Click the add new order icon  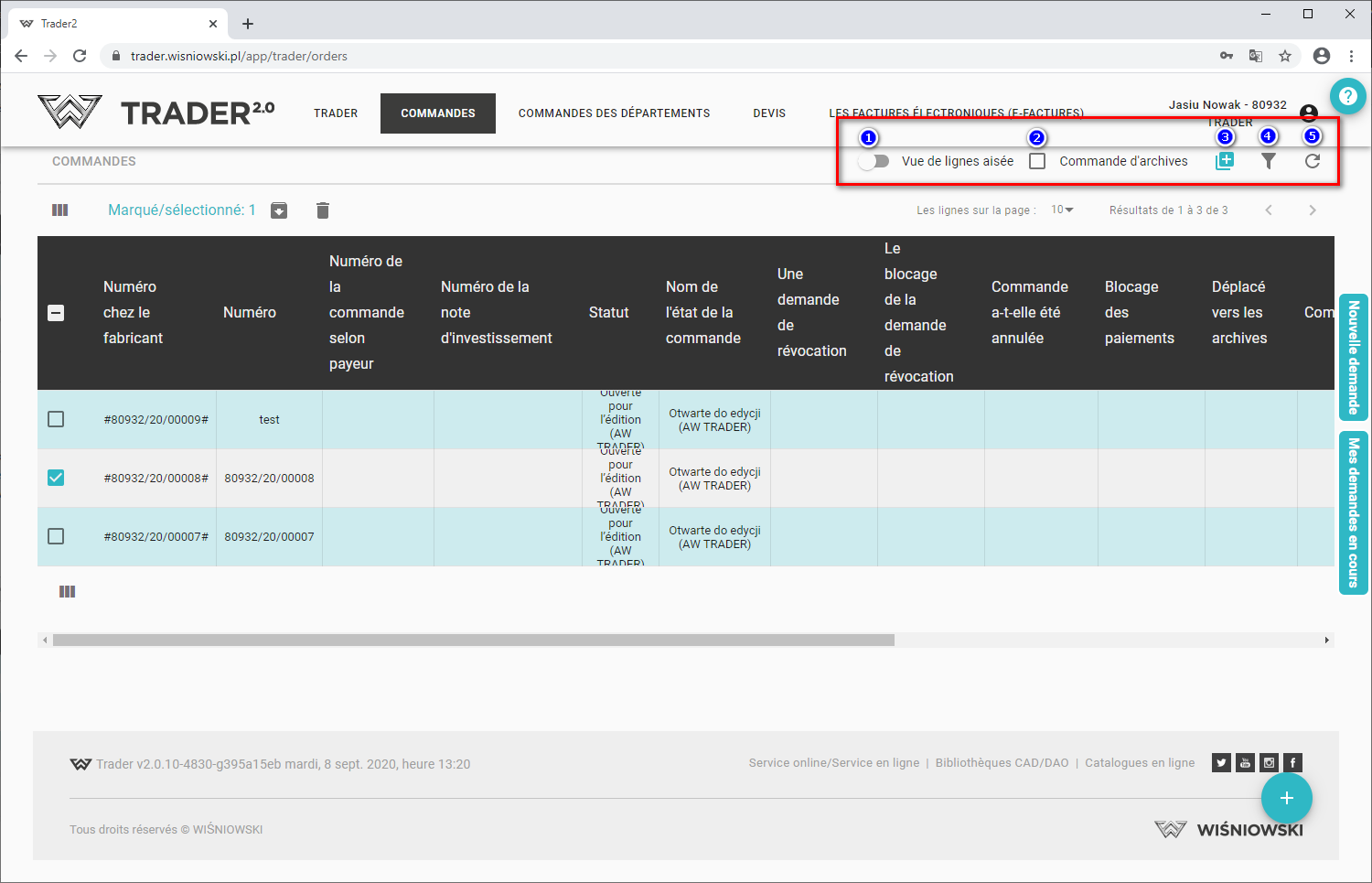(x=1224, y=161)
